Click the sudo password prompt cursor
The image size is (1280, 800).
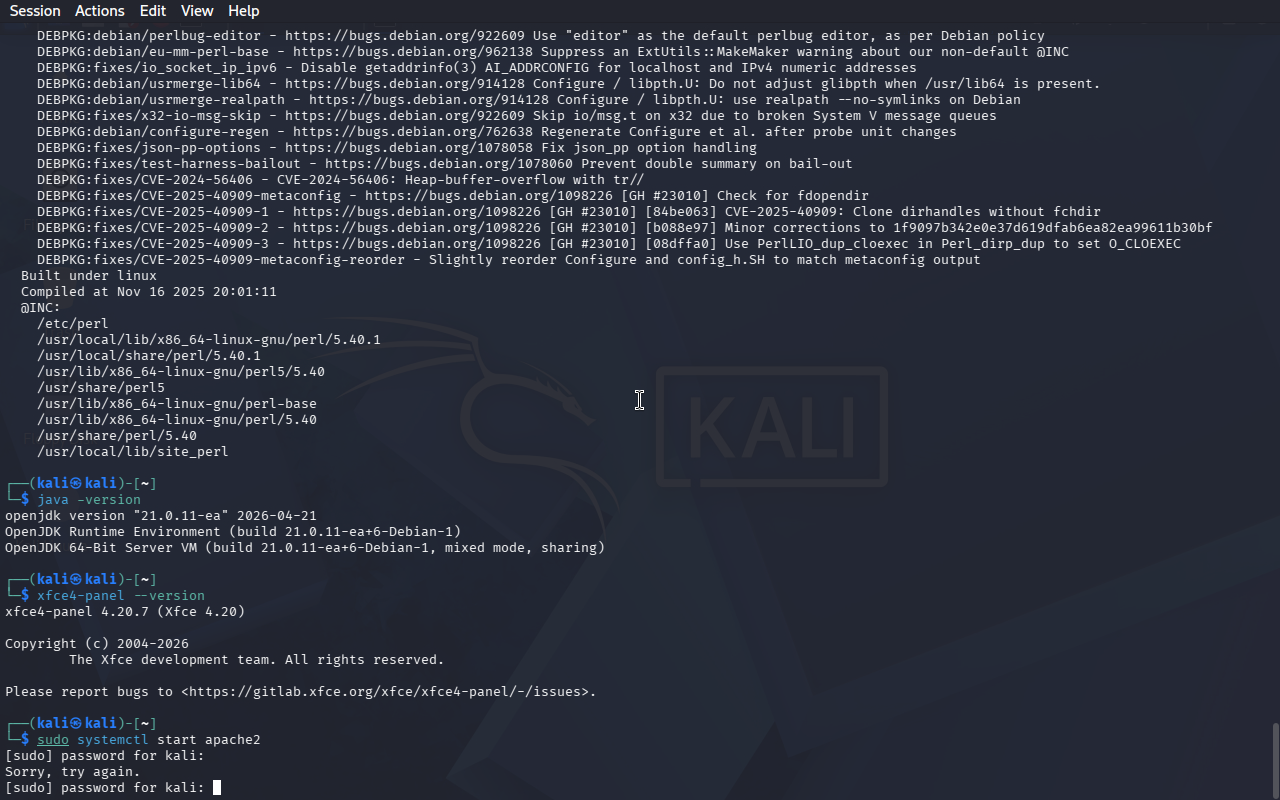click(217, 788)
